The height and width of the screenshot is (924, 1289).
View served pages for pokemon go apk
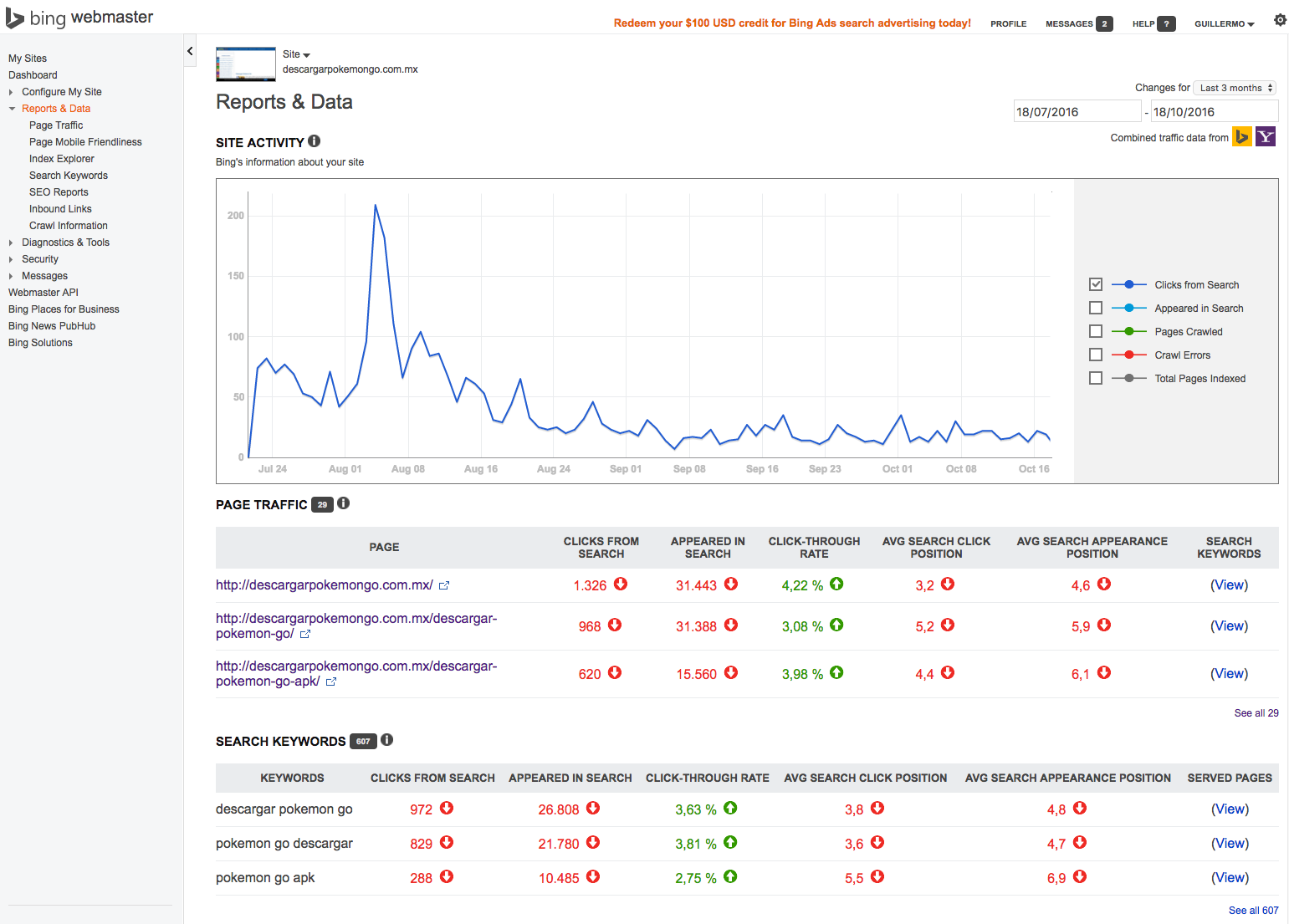point(1230,878)
